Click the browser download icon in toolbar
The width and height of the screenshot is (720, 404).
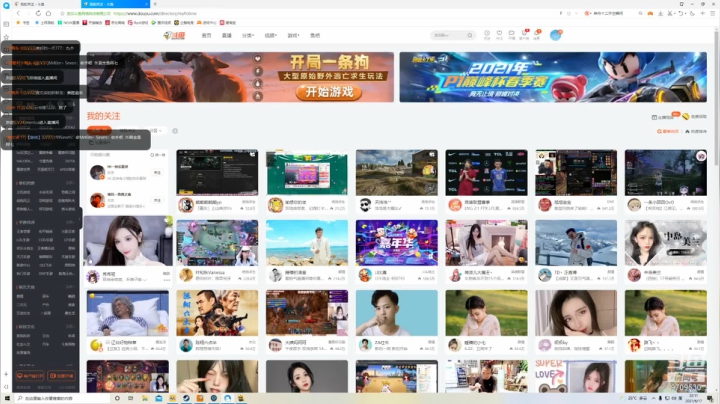point(660,14)
